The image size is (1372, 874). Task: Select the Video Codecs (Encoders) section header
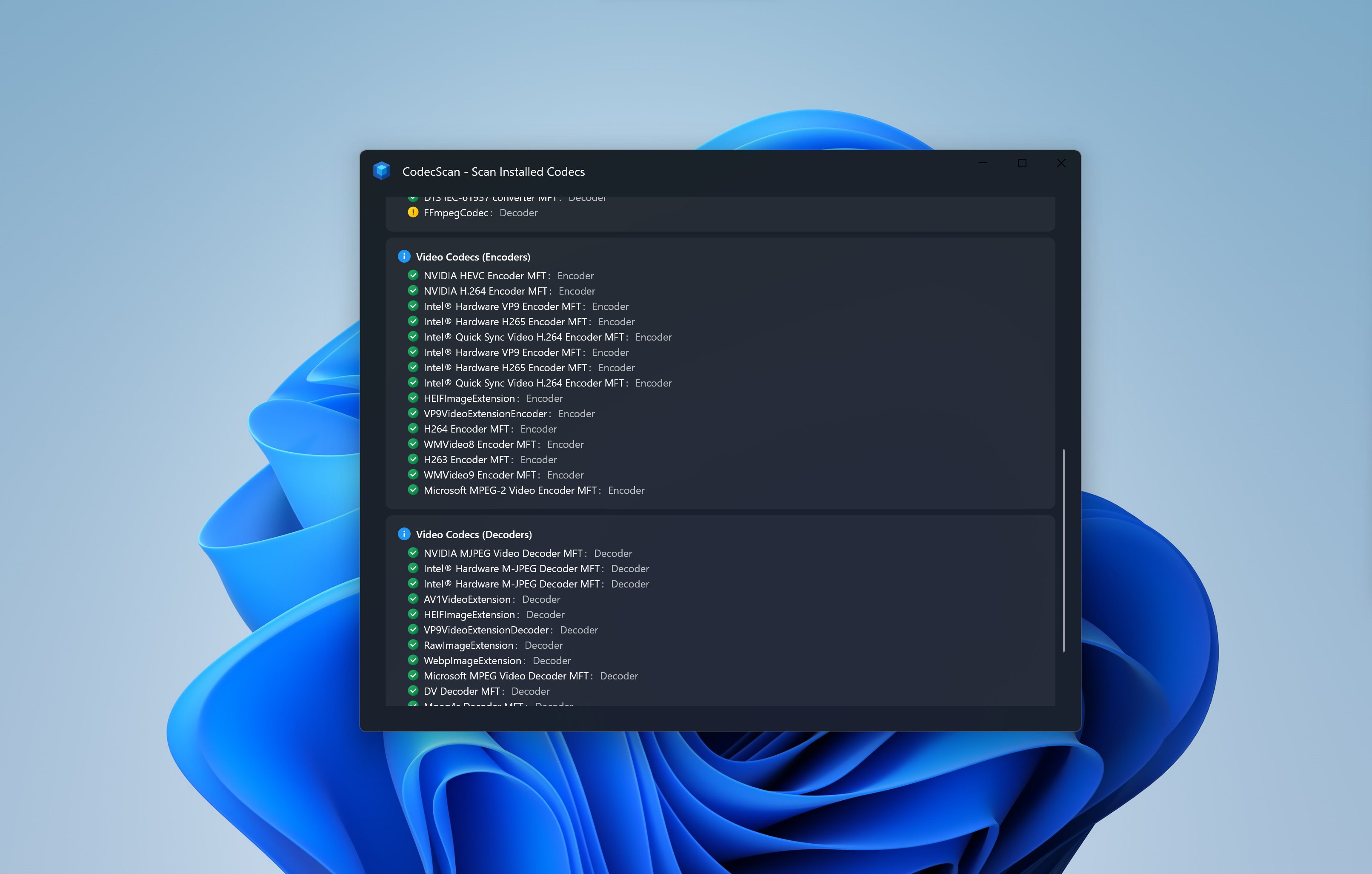coord(472,257)
